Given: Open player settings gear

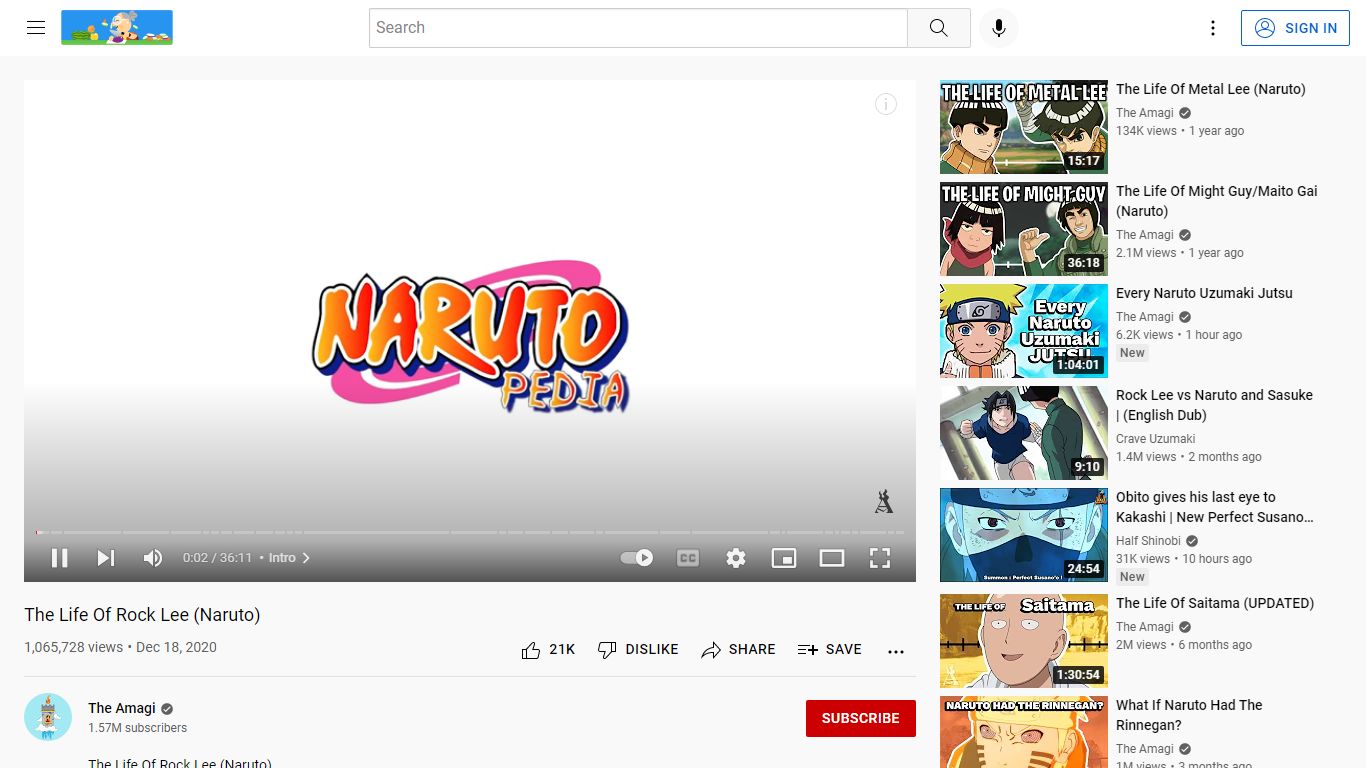Looking at the screenshot, I should (x=736, y=558).
